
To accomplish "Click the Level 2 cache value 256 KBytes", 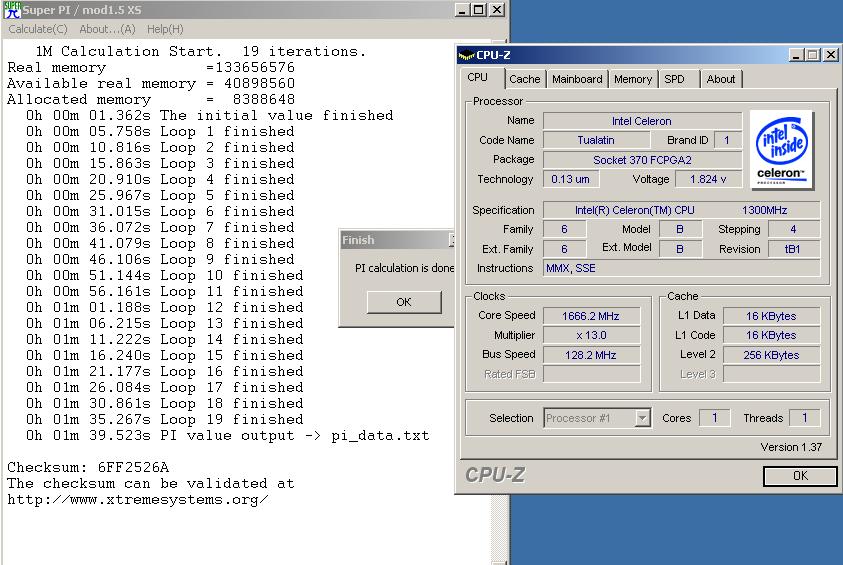I will [771, 355].
